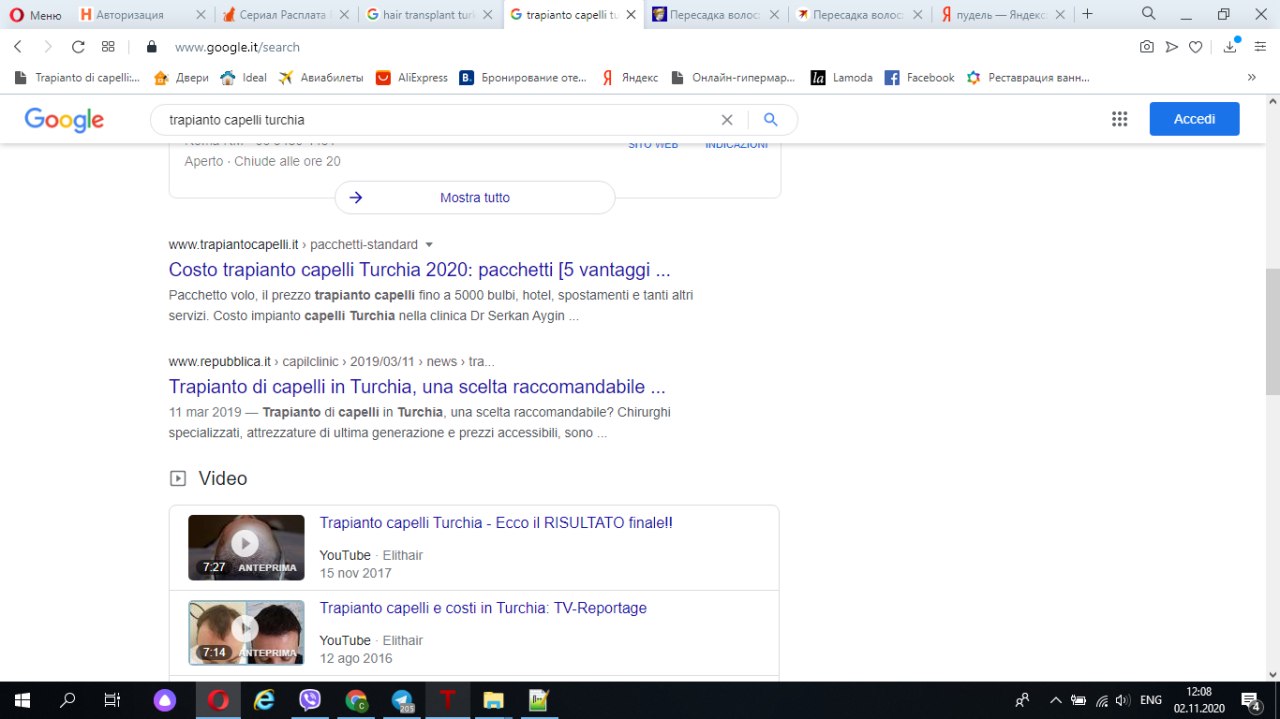The image size is (1280, 719).
Task: Open Costo trapianto capelli Turchia 2020 result
Action: point(419,270)
